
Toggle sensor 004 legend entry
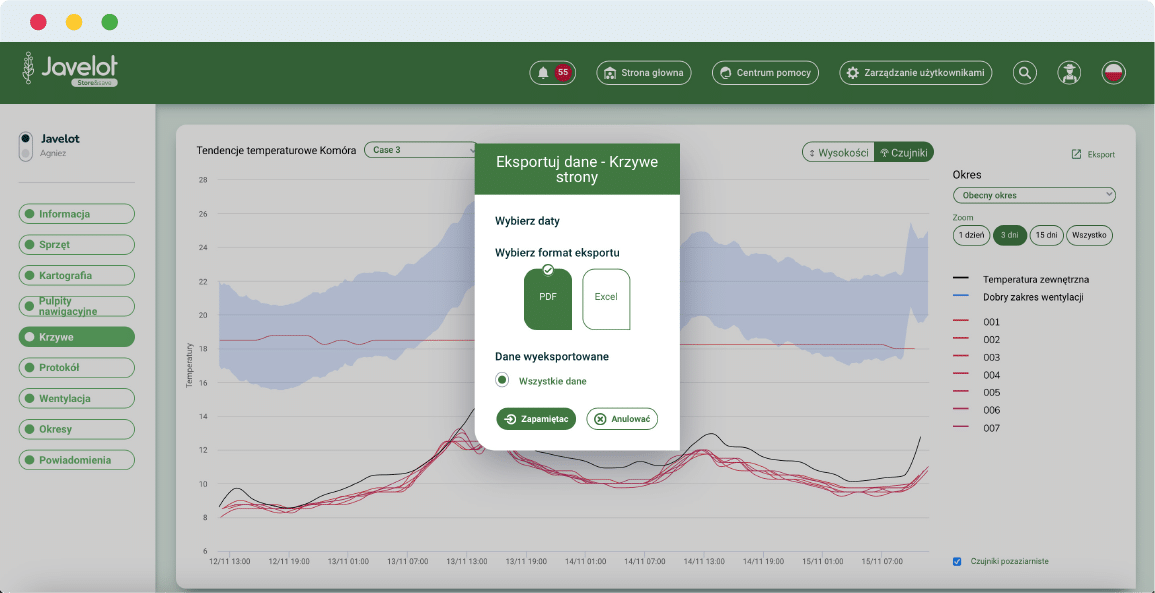coord(977,375)
